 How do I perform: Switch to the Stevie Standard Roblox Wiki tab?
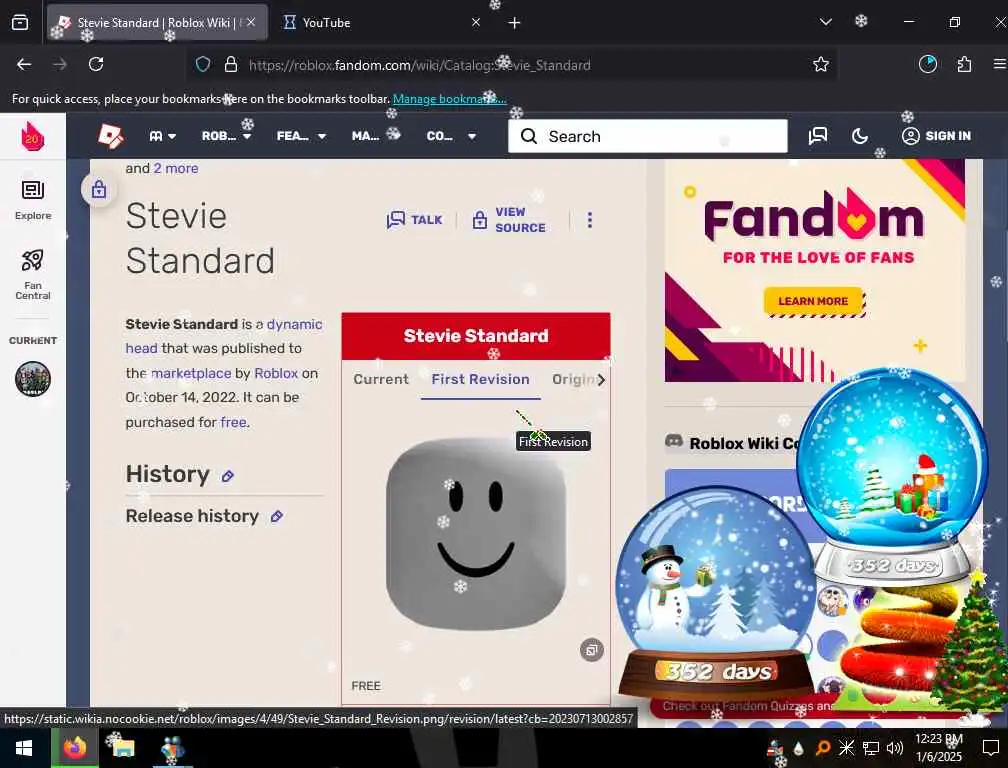click(158, 22)
